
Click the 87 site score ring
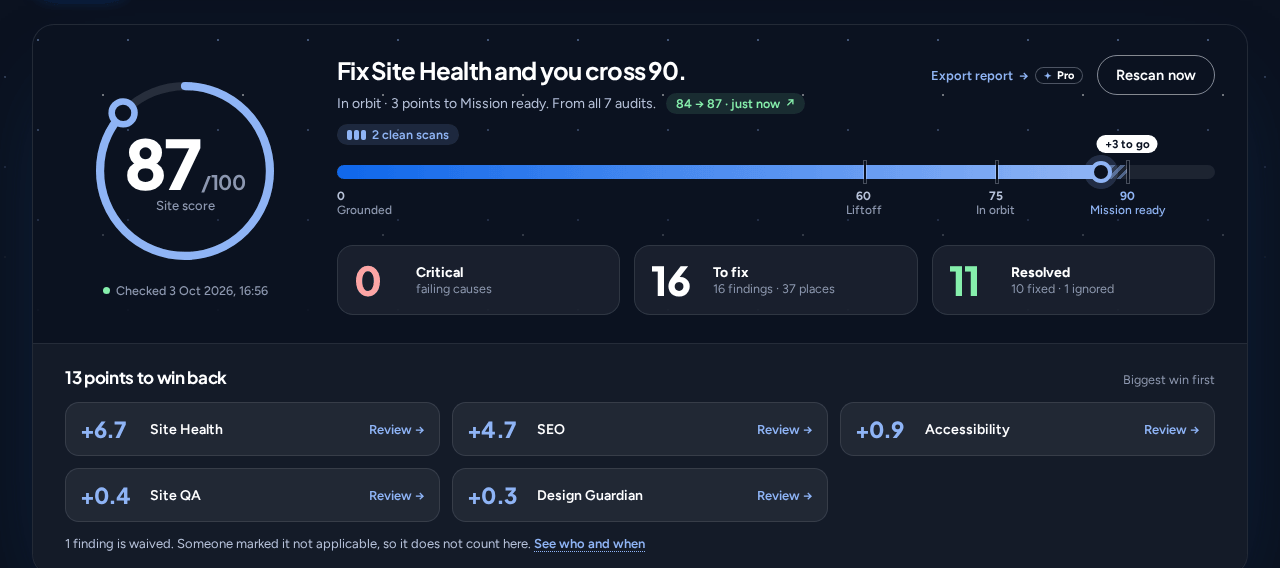[185, 171]
